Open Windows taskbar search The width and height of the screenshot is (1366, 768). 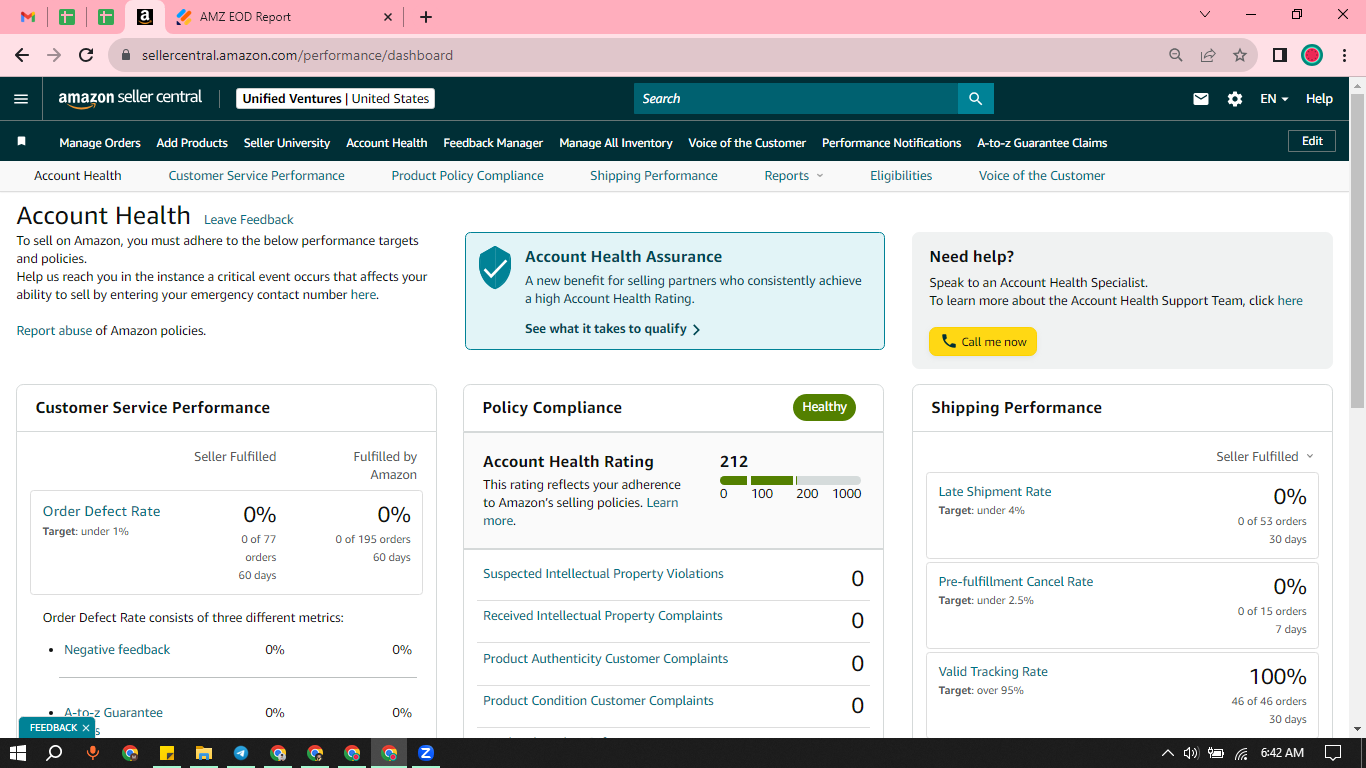coord(55,753)
